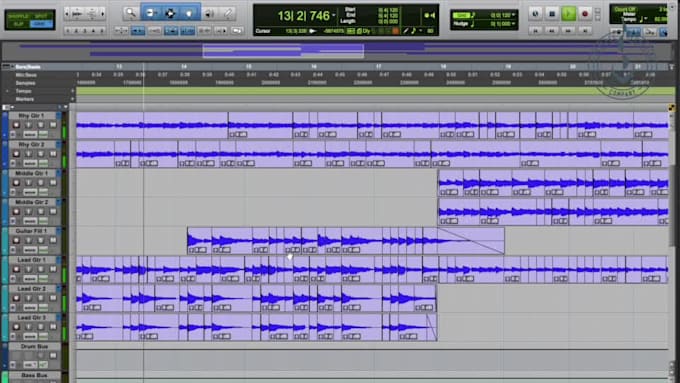
Task: Open Rhy Gtr 1 track view selector
Action: (x=30, y=134)
